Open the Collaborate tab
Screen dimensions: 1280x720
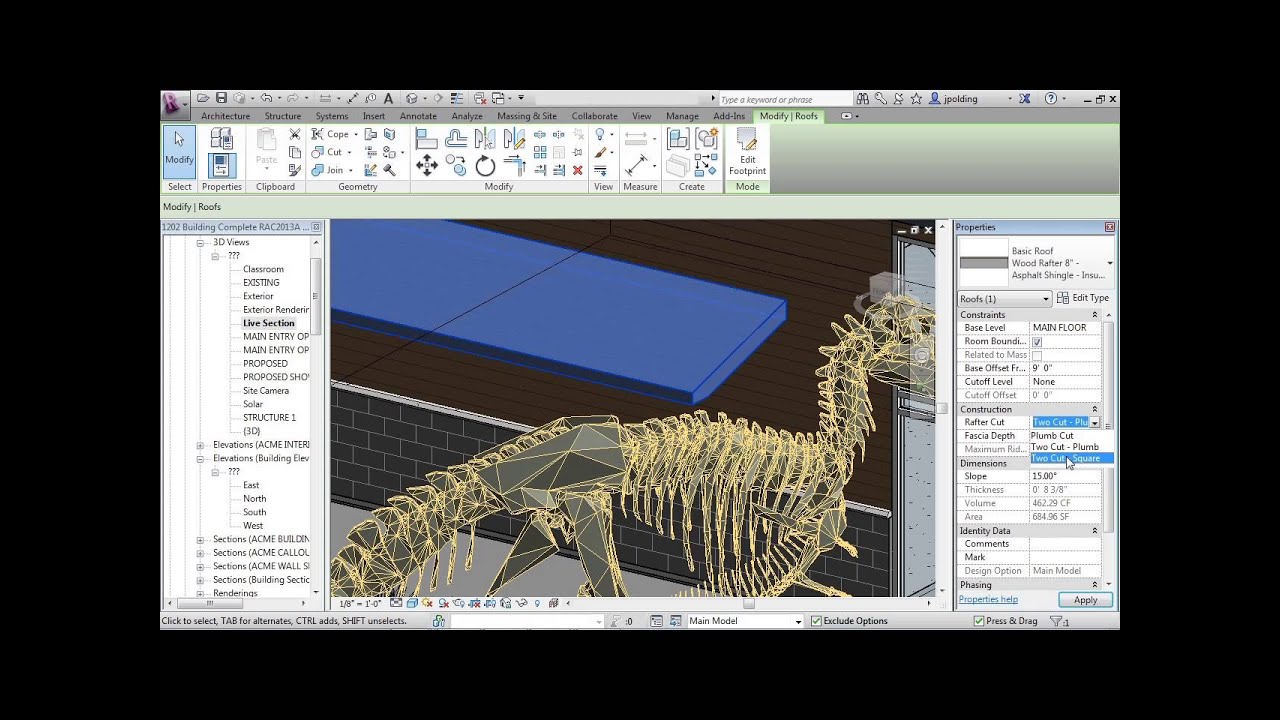594,116
